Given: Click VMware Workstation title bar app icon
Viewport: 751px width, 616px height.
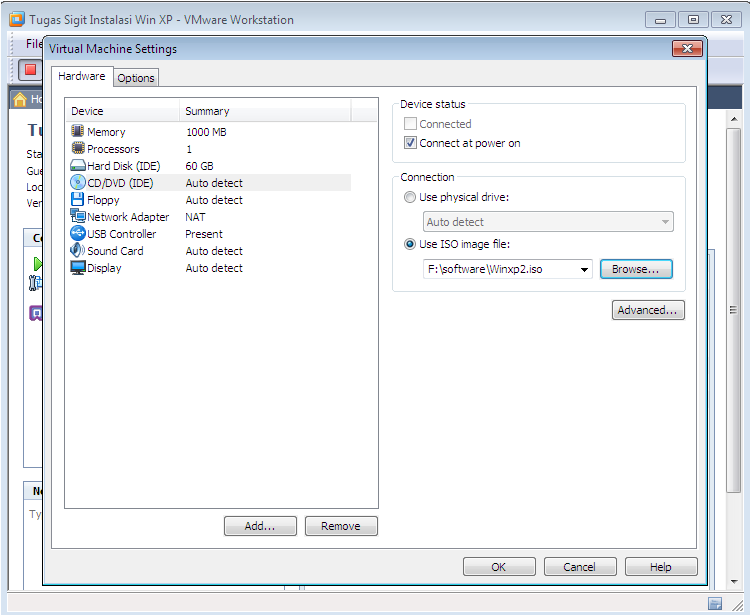Looking at the screenshot, I should [17, 19].
